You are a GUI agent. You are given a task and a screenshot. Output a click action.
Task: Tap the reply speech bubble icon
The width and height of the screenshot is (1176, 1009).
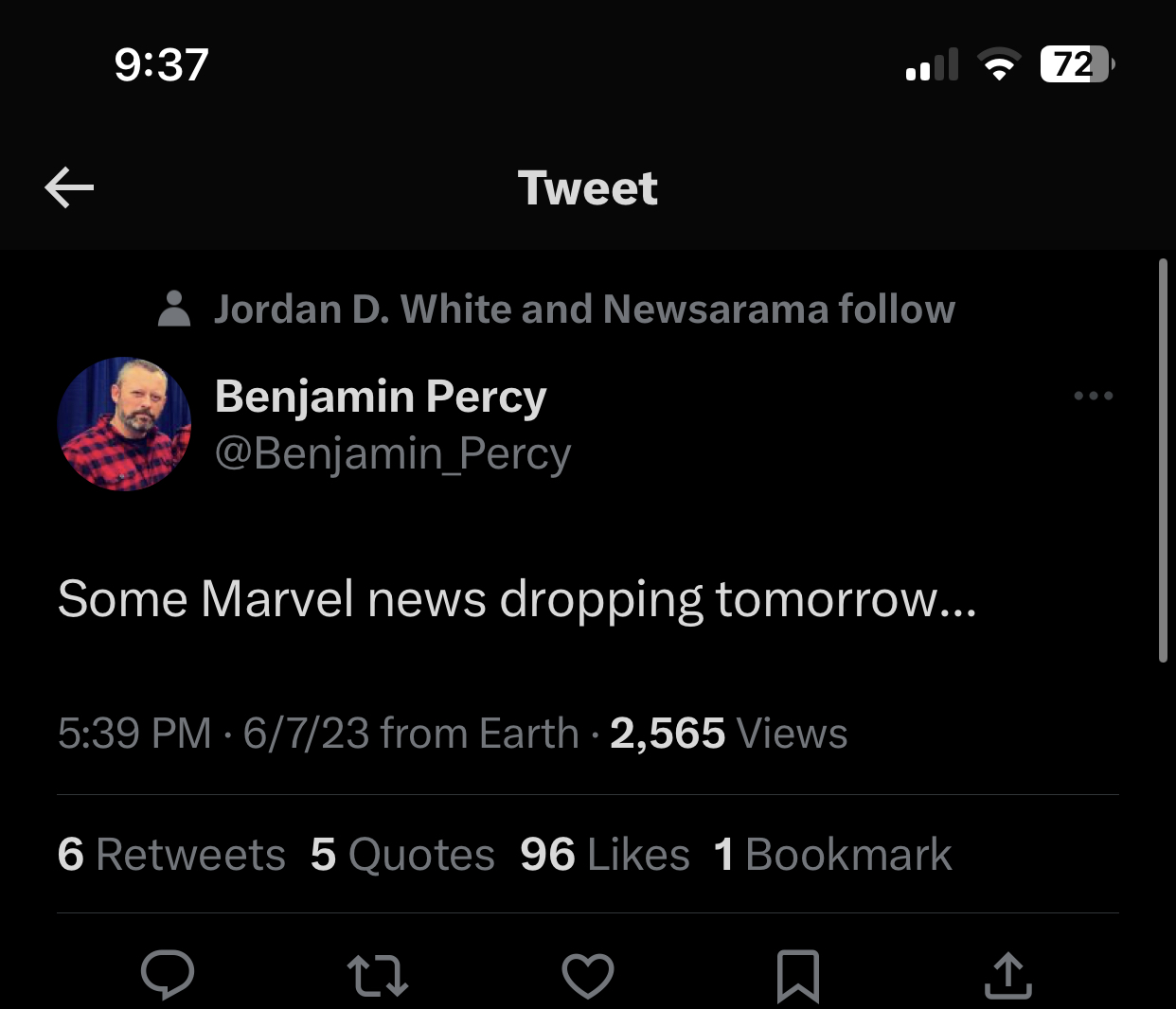click(168, 975)
